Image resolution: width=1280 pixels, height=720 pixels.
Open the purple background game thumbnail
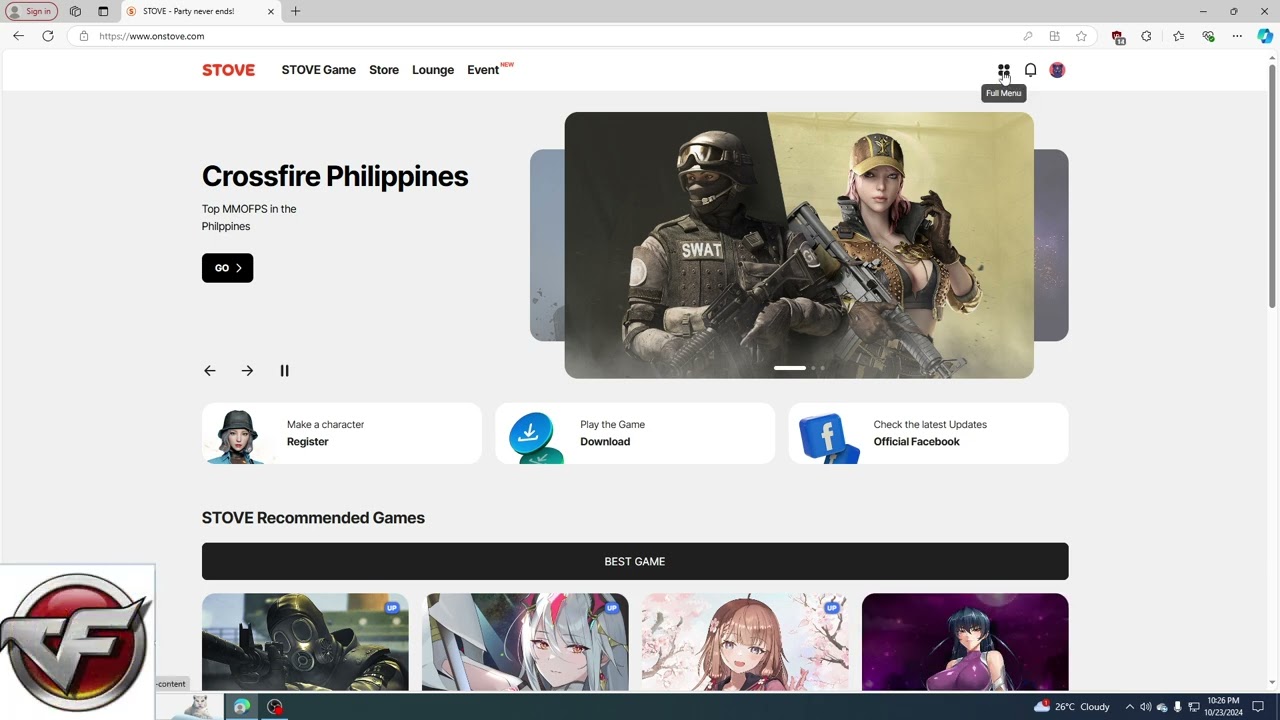[965, 641]
